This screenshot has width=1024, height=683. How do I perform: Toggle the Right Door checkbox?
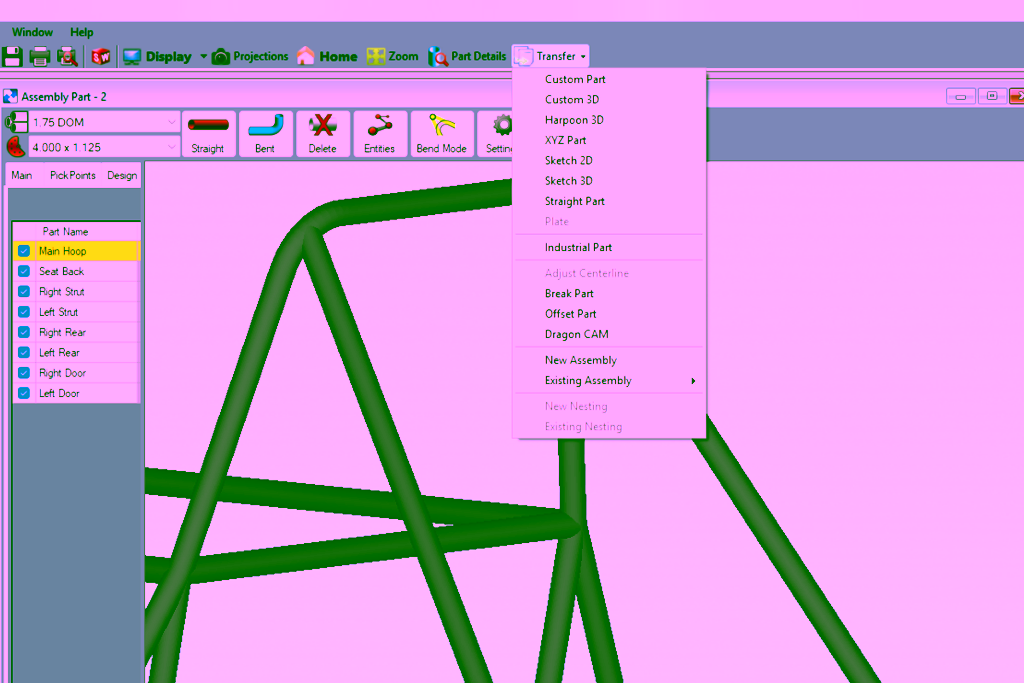[x=24, y=373]
